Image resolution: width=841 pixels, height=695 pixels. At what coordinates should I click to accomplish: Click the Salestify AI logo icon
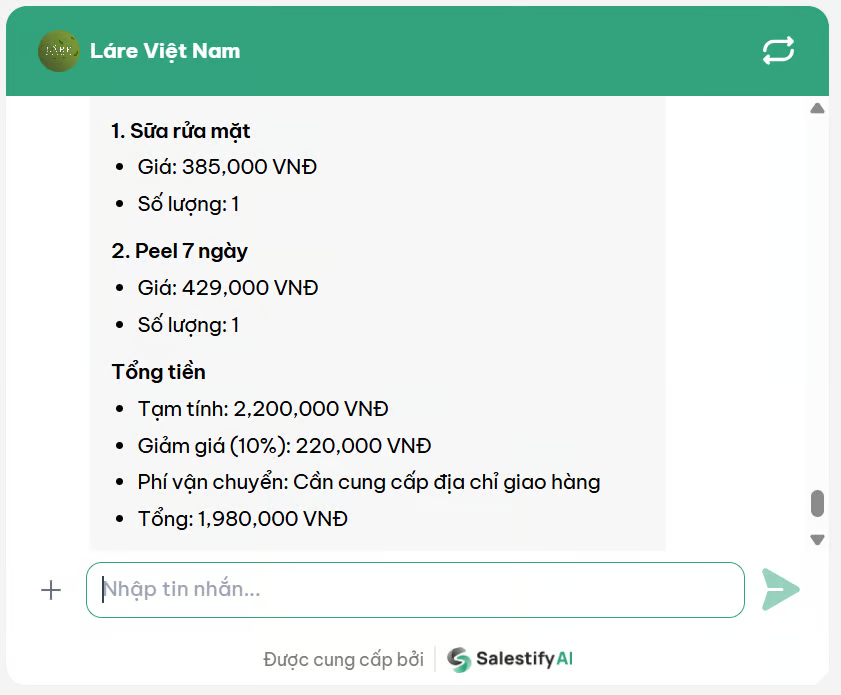(x=459, y=659)
